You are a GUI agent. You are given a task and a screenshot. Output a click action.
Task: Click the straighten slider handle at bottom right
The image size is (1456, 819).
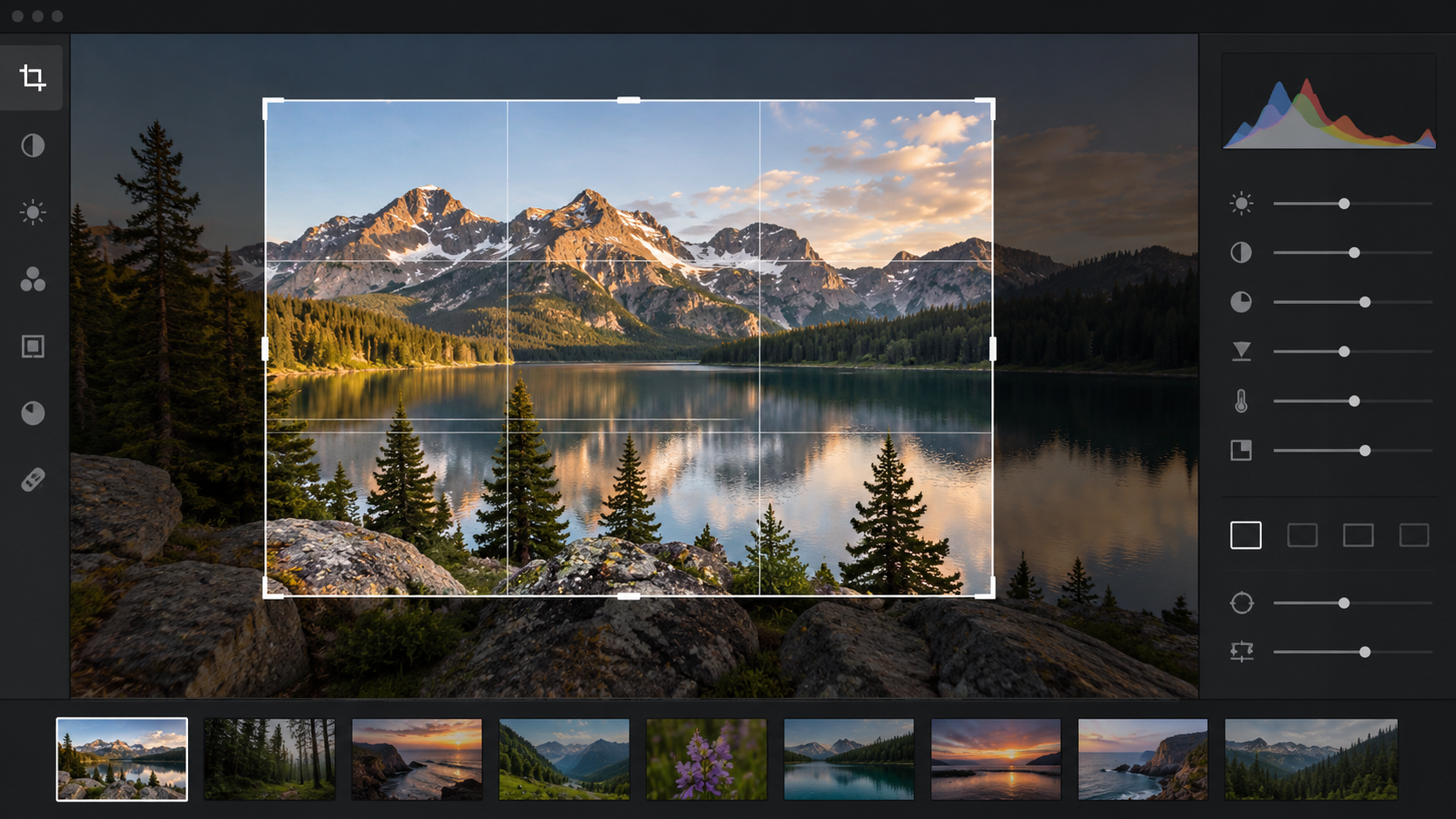click(x=1365, y=652)
